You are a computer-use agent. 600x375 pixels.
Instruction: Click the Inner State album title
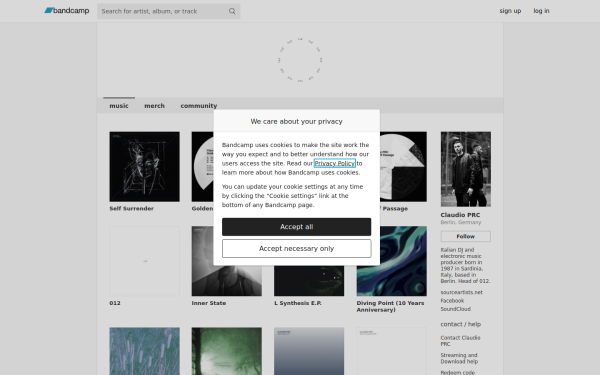(x=209, y=303)
